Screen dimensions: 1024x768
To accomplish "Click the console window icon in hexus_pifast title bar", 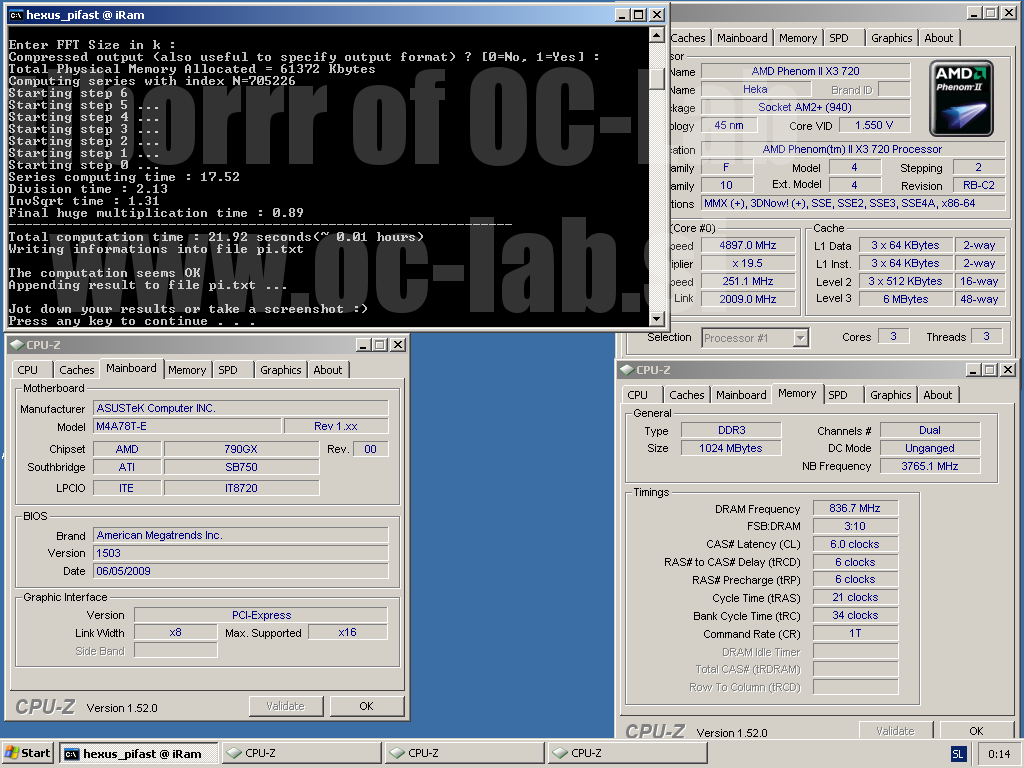I will tap(16, 14).
